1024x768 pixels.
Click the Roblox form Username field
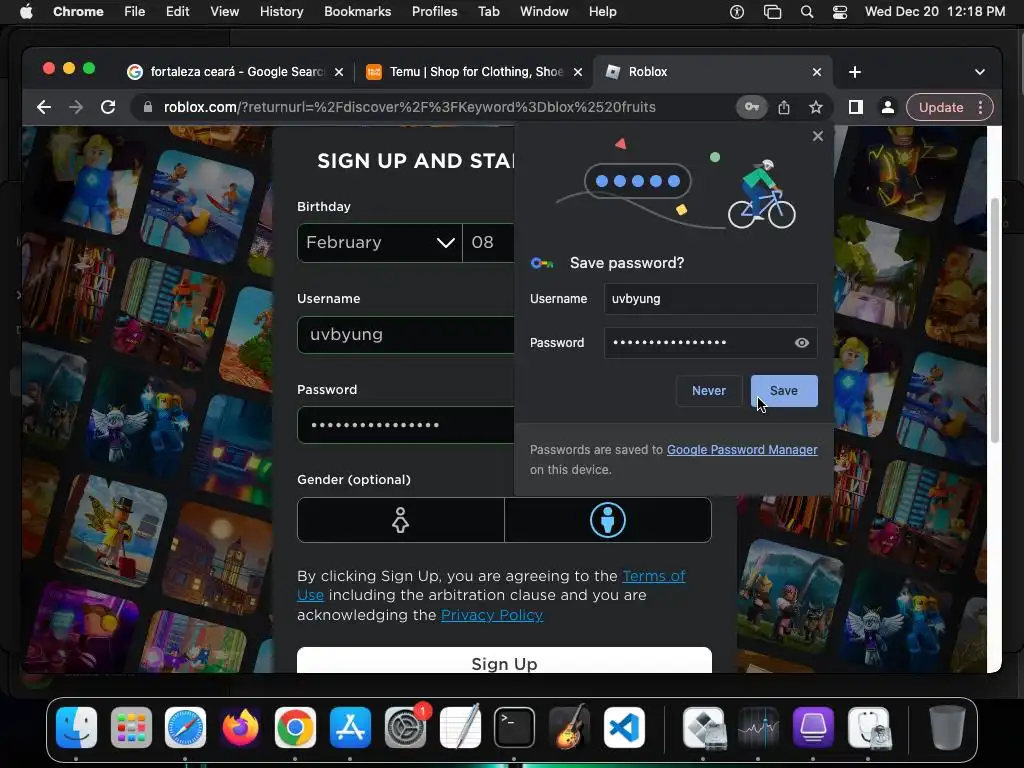tap(406, 335)
